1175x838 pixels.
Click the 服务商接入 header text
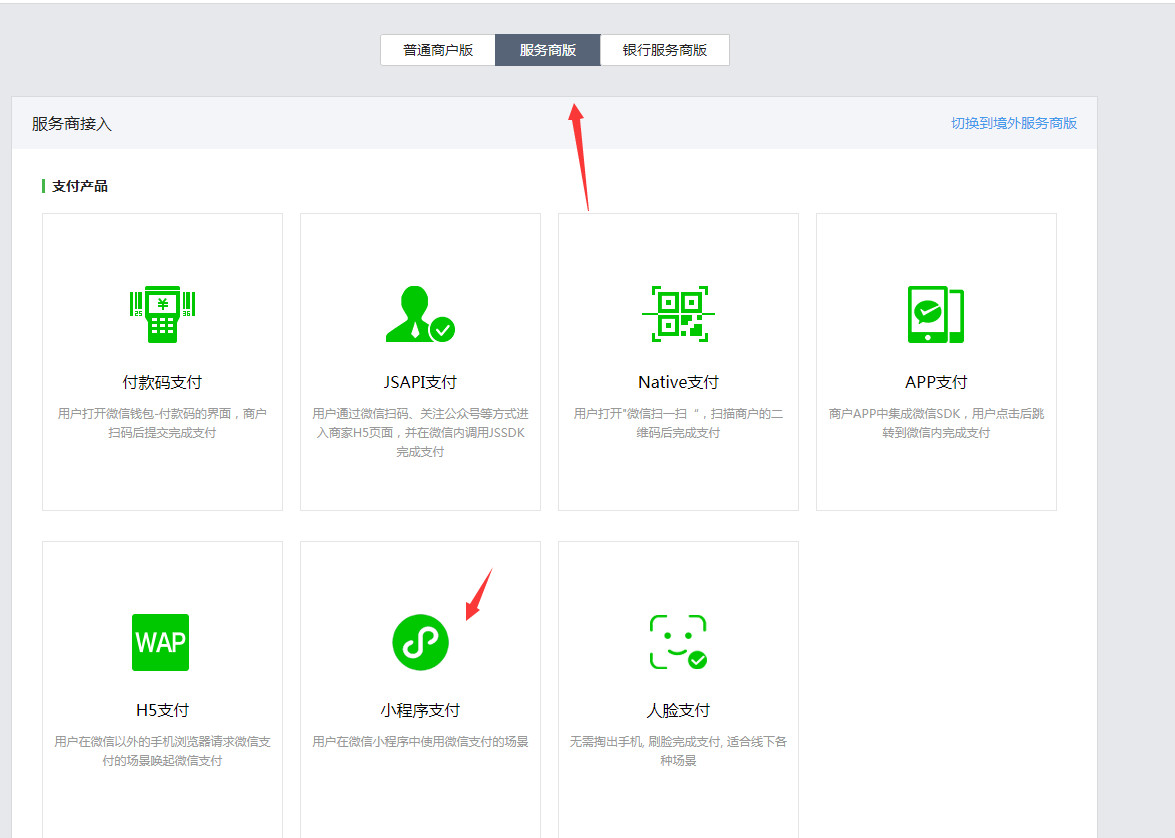tap(72, 124)
